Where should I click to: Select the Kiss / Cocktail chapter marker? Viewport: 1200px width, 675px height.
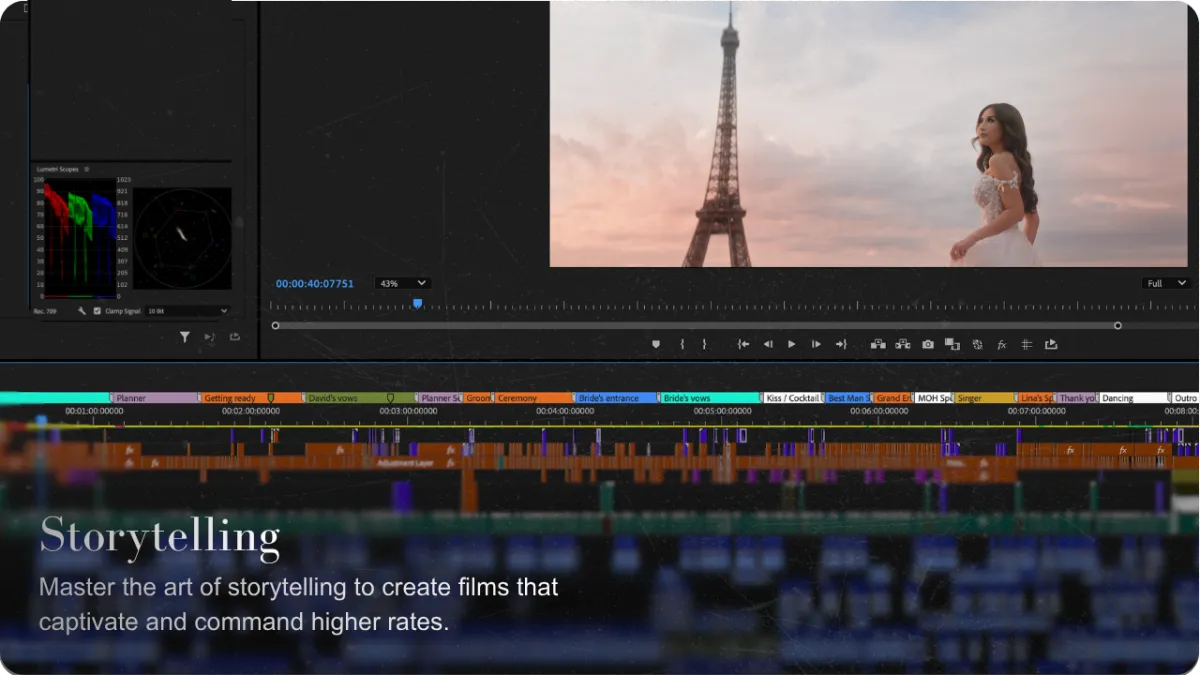tap(792, 398)
